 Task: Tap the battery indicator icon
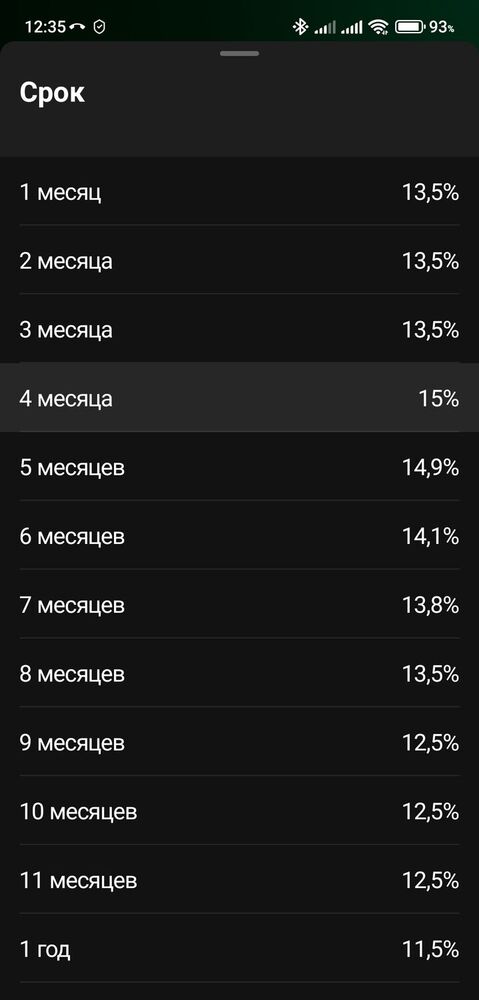pyautogui.click(x=410, y=27)
